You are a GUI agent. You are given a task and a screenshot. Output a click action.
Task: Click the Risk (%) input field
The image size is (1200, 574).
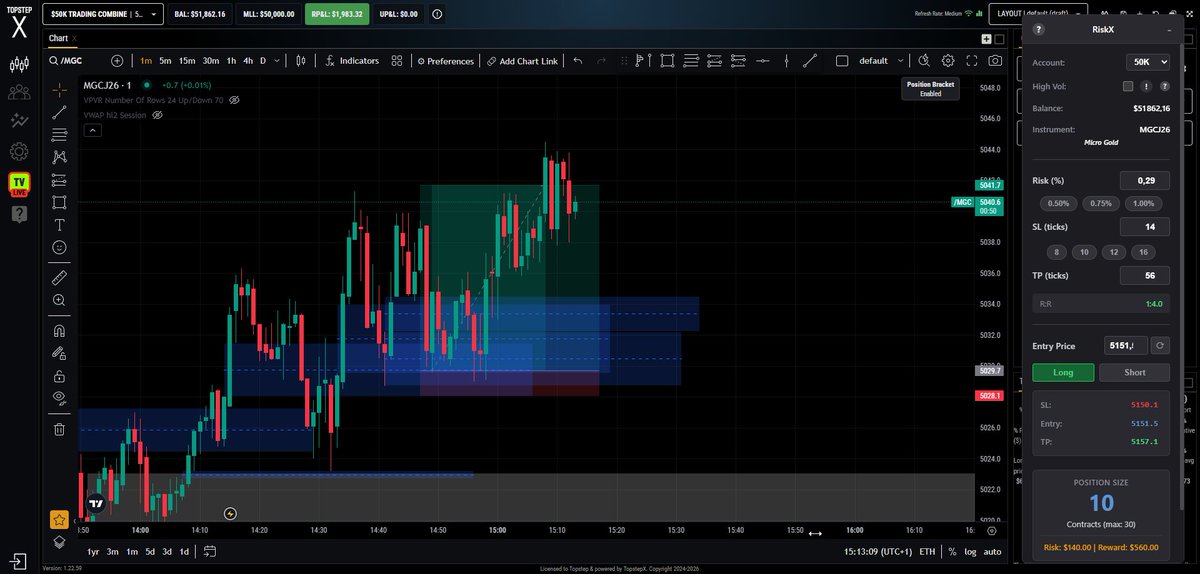coord(1145,180)
